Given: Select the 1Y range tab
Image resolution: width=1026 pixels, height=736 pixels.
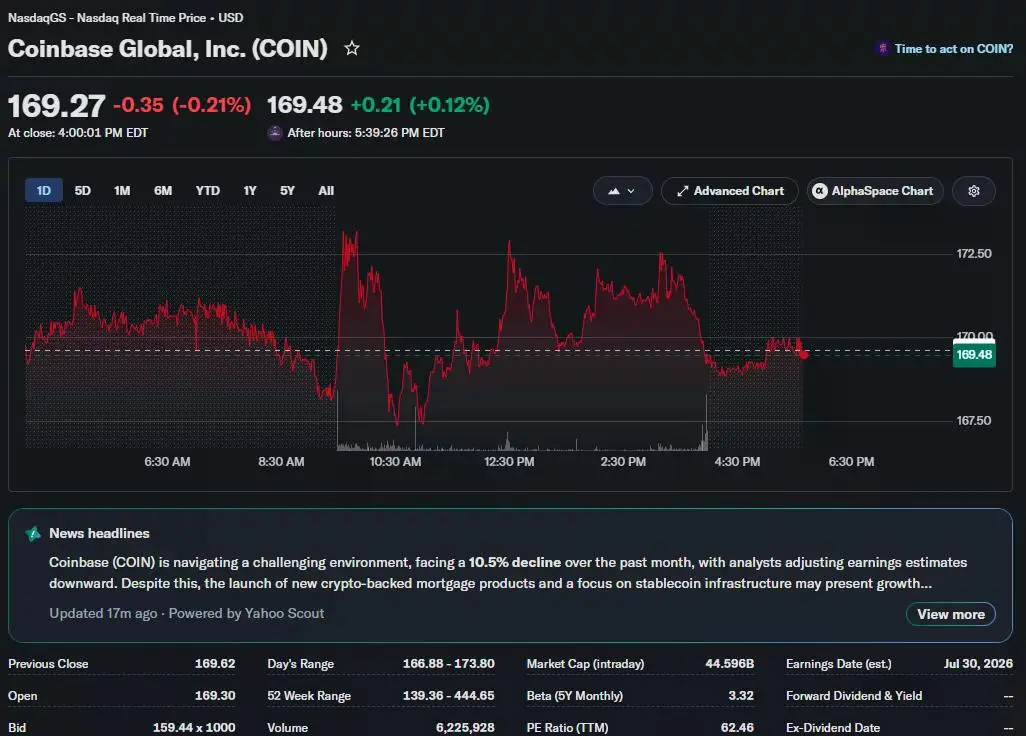Looking at the screenshot, I should pyautogui.click(x=250, y=190).
